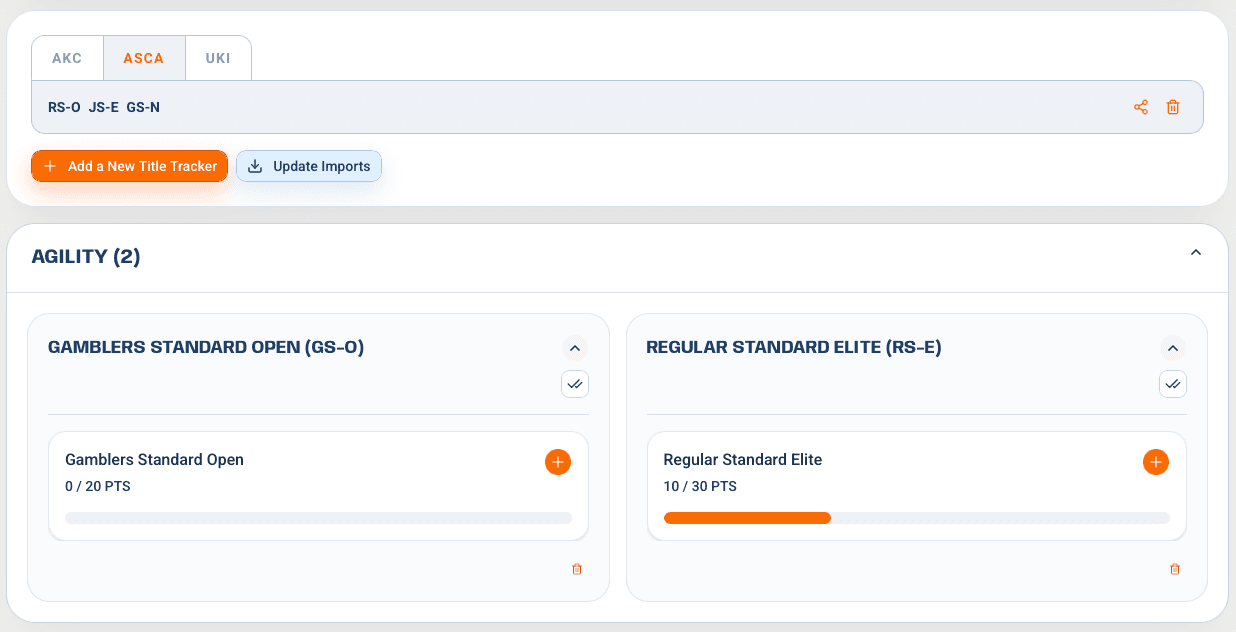The height and width of the screenshot is (632, 1236).
Task: Collapse the Gamblers Standard Open (GS-O) card
Action: click(574, 348)
